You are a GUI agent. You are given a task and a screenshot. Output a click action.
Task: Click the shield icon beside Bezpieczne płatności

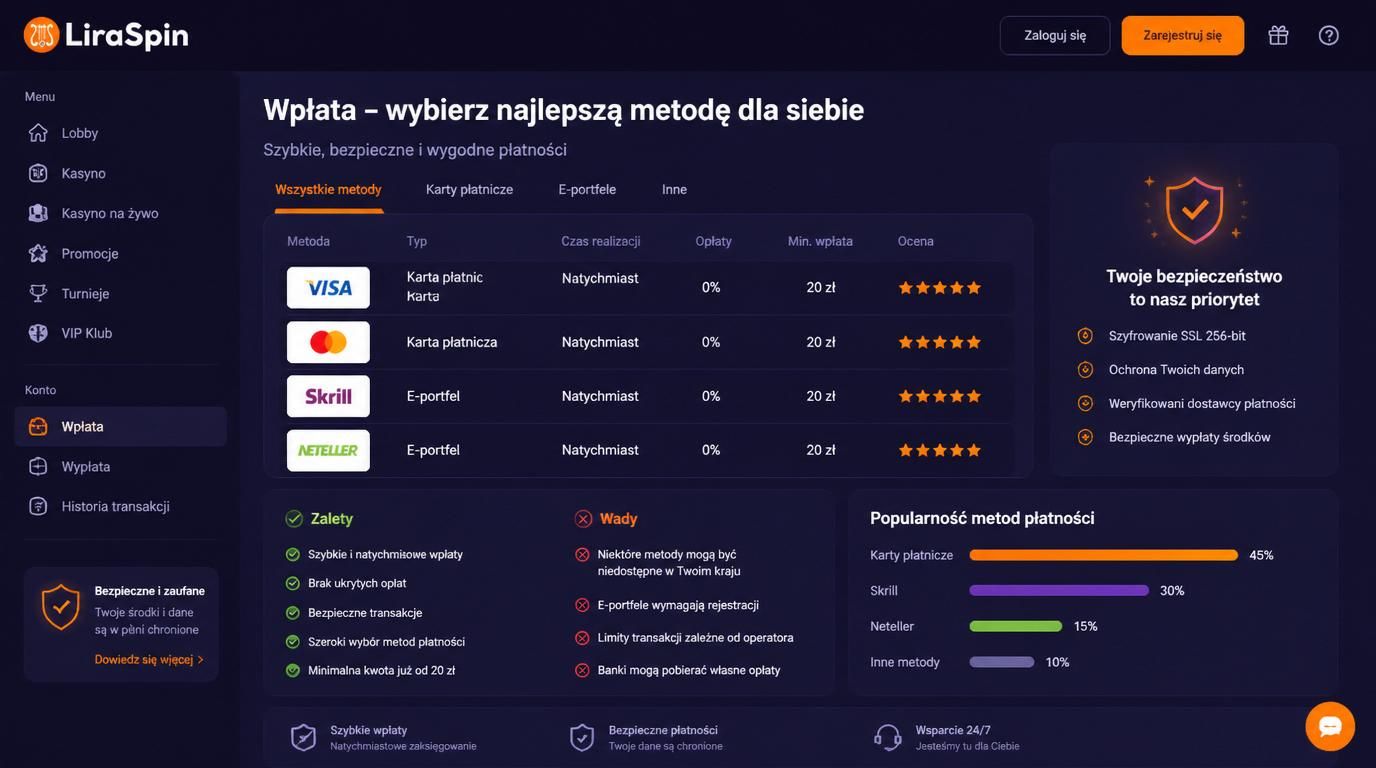click(x=582, y=738)
